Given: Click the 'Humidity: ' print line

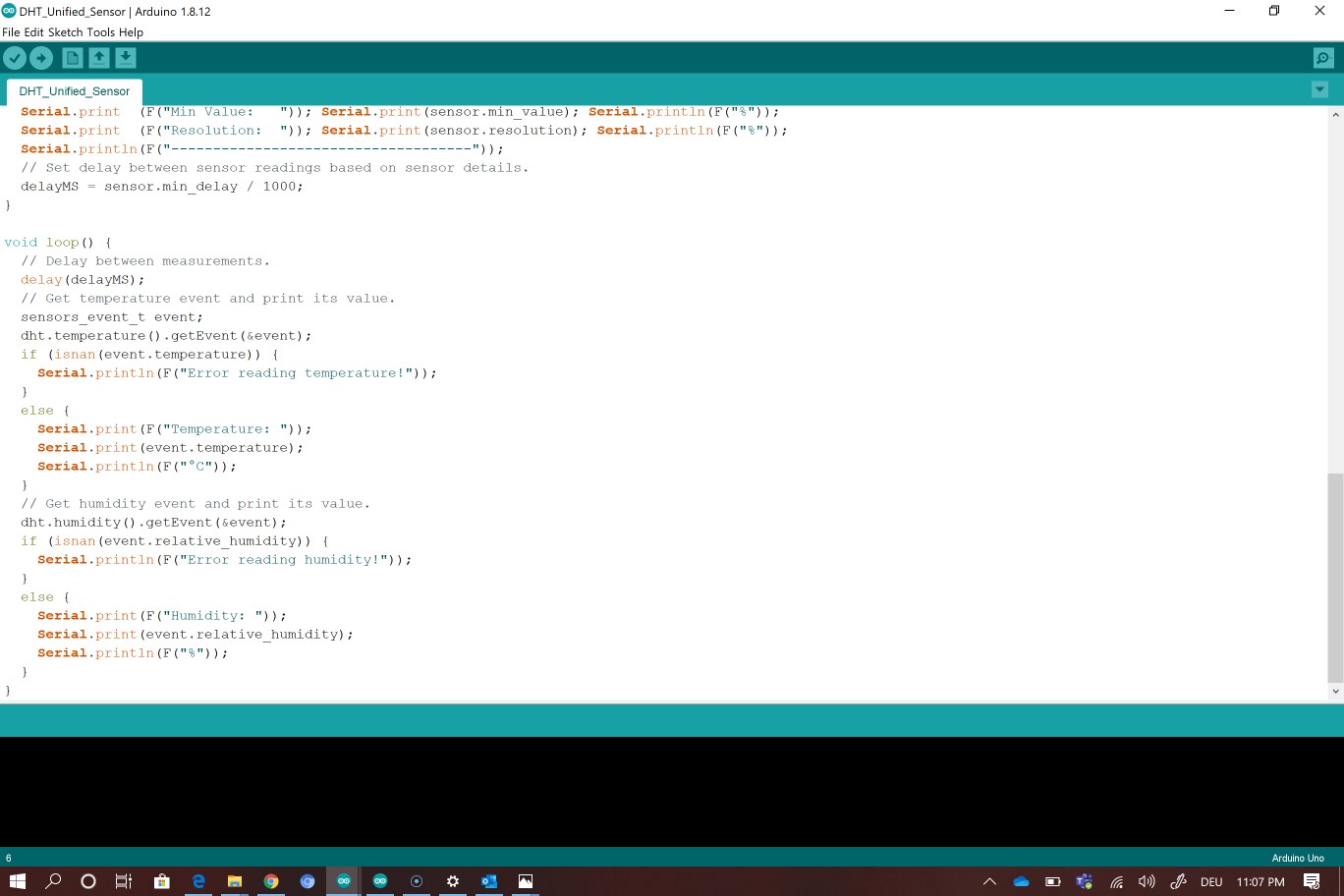Looking at the screenshot, I should pyautogui.click(x=162, y=616).
